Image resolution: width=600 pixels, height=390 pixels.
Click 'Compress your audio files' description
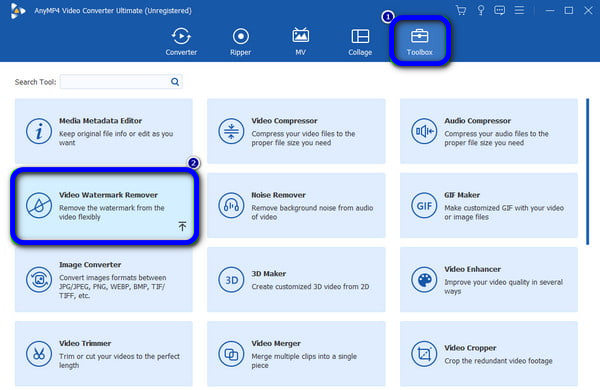pos(496,138)
